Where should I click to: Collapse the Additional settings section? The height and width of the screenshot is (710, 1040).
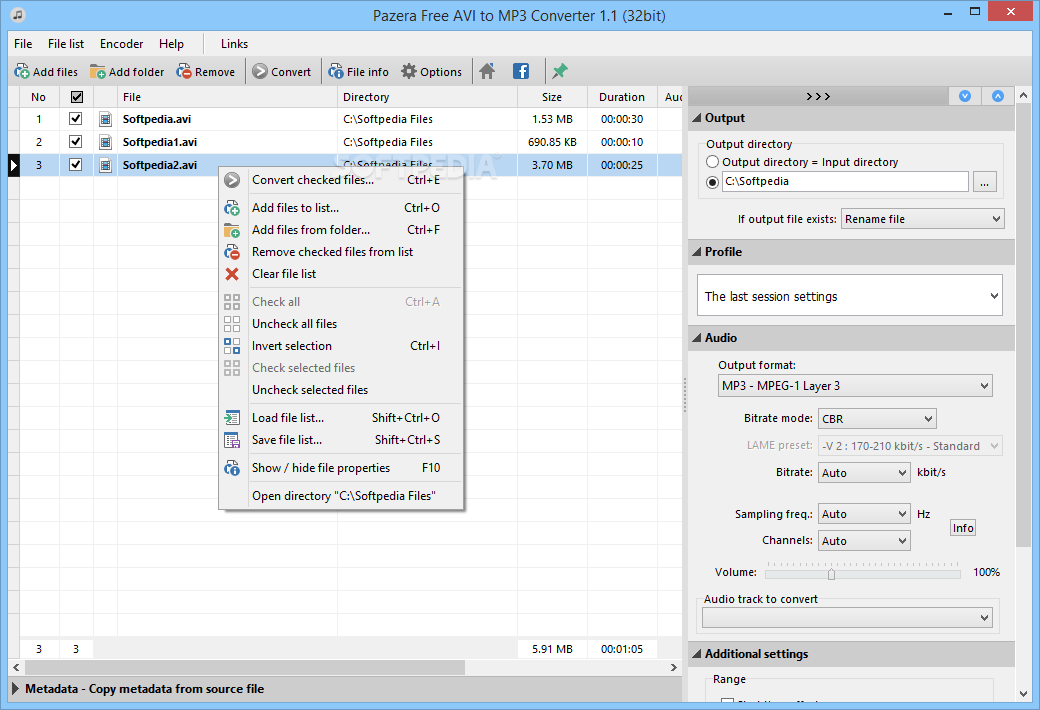coord(851,654)
